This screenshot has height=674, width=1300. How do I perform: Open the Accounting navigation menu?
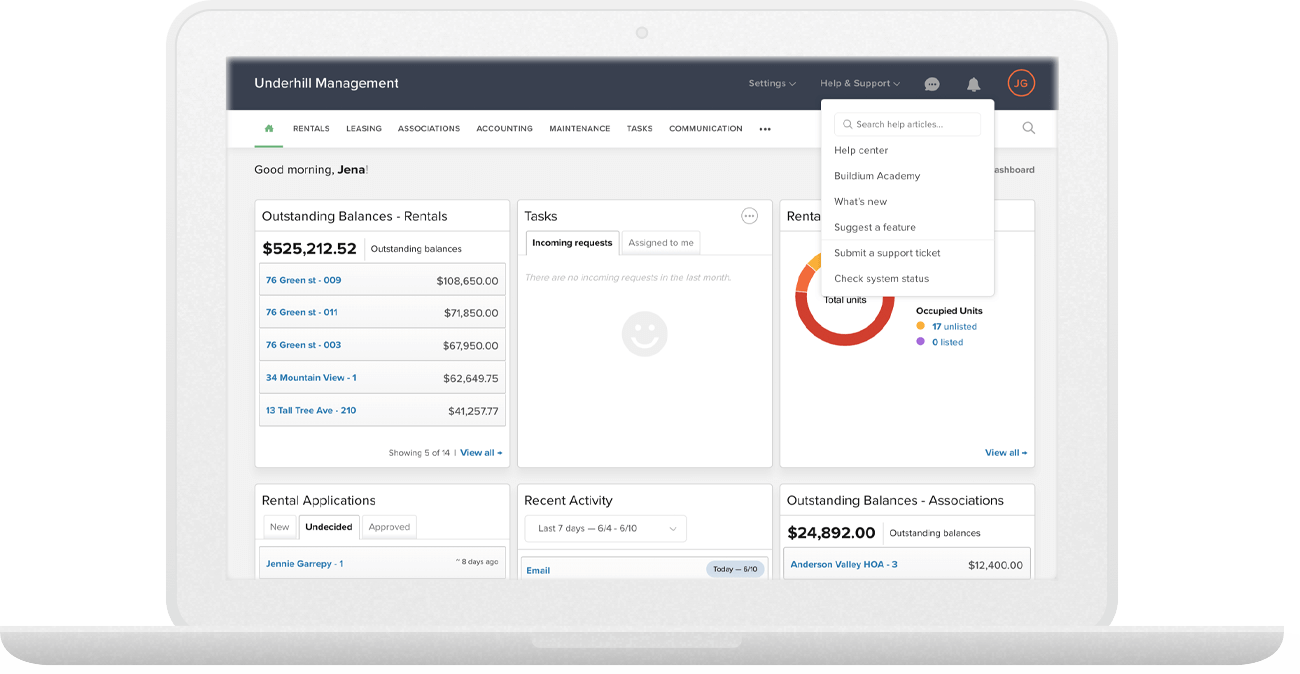504,129
